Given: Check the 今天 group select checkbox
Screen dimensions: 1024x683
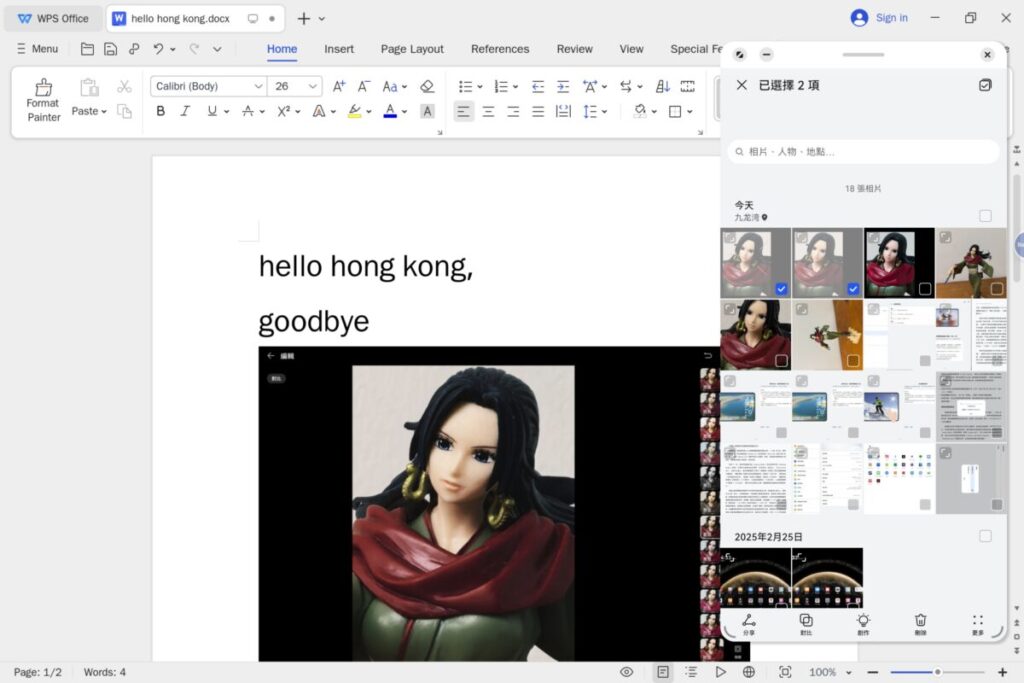Looking at the screenshot, I should (x=985, y=215).
